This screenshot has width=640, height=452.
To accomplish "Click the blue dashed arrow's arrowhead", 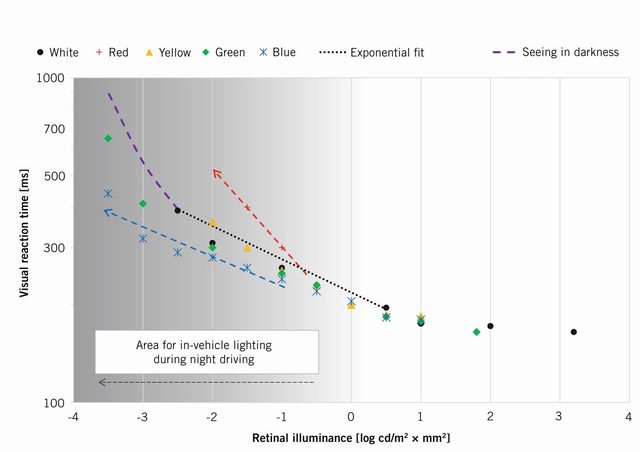I will point(107,211).
